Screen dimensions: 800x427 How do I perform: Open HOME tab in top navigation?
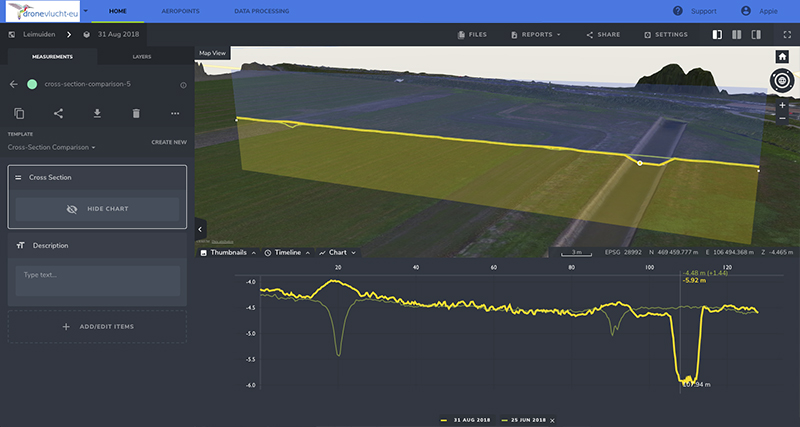[x=117, y=11]
